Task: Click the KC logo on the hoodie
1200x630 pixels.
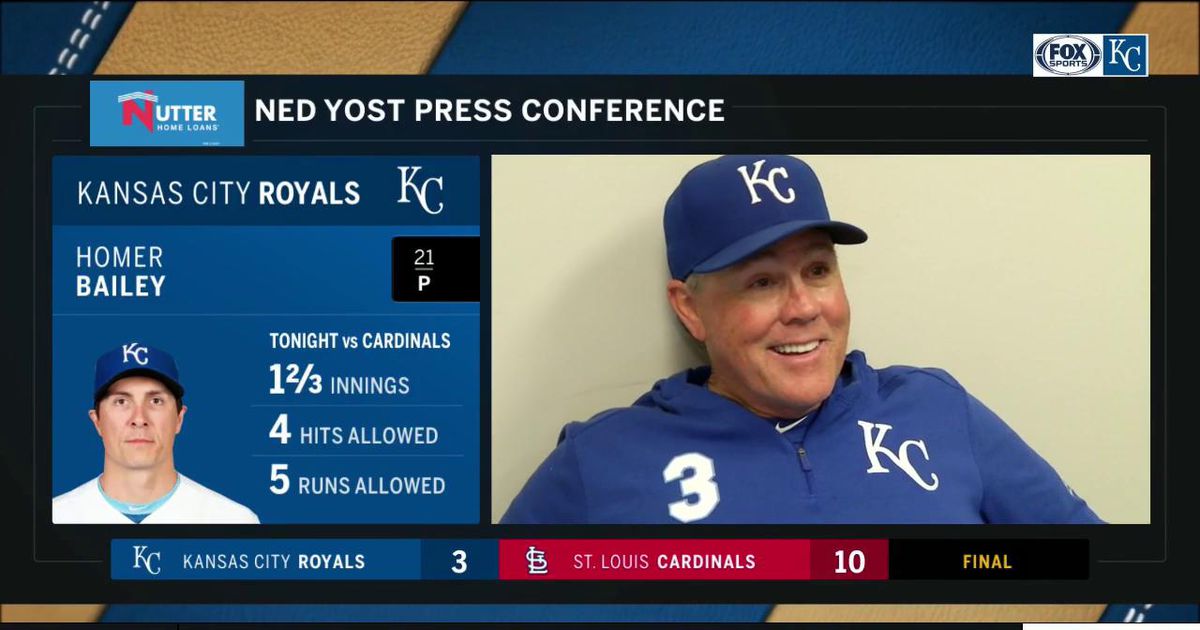Action: tap(897, 454)
